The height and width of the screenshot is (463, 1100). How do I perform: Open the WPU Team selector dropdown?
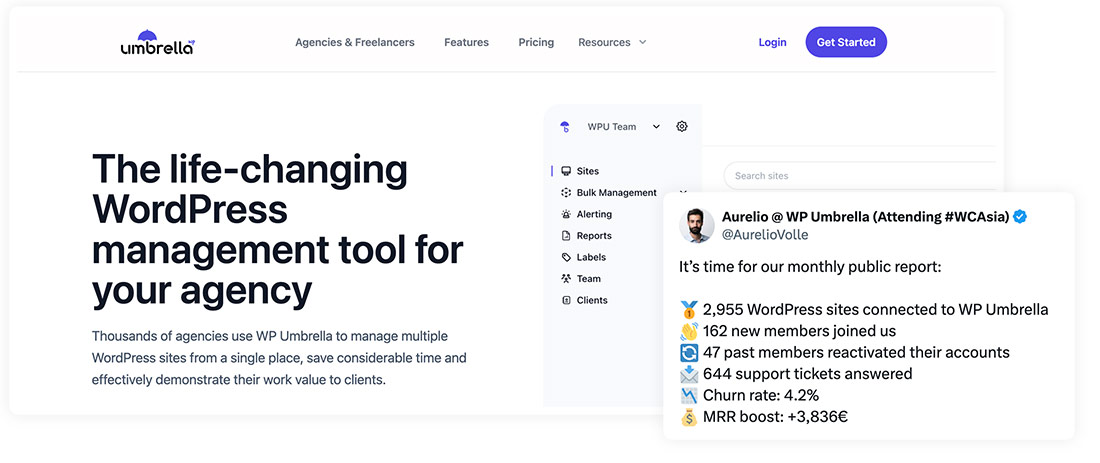click(x=624, y=127)
